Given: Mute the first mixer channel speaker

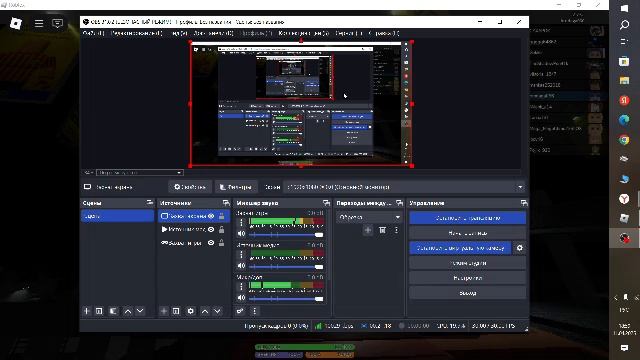Looking at the screenshot, I should 241,234.
